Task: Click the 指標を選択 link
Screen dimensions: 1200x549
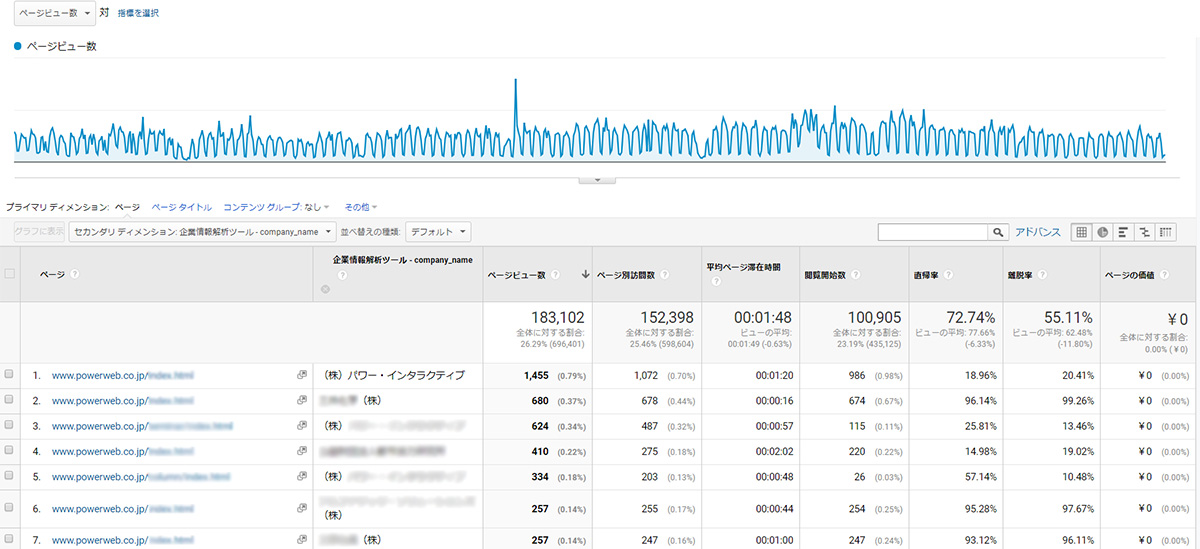Action: [x=137, y=14]
